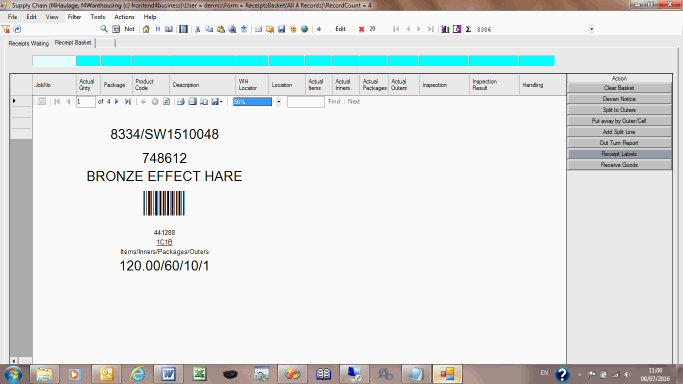Click the report Find text field
The image size is (683, 384).
point(306,102)
